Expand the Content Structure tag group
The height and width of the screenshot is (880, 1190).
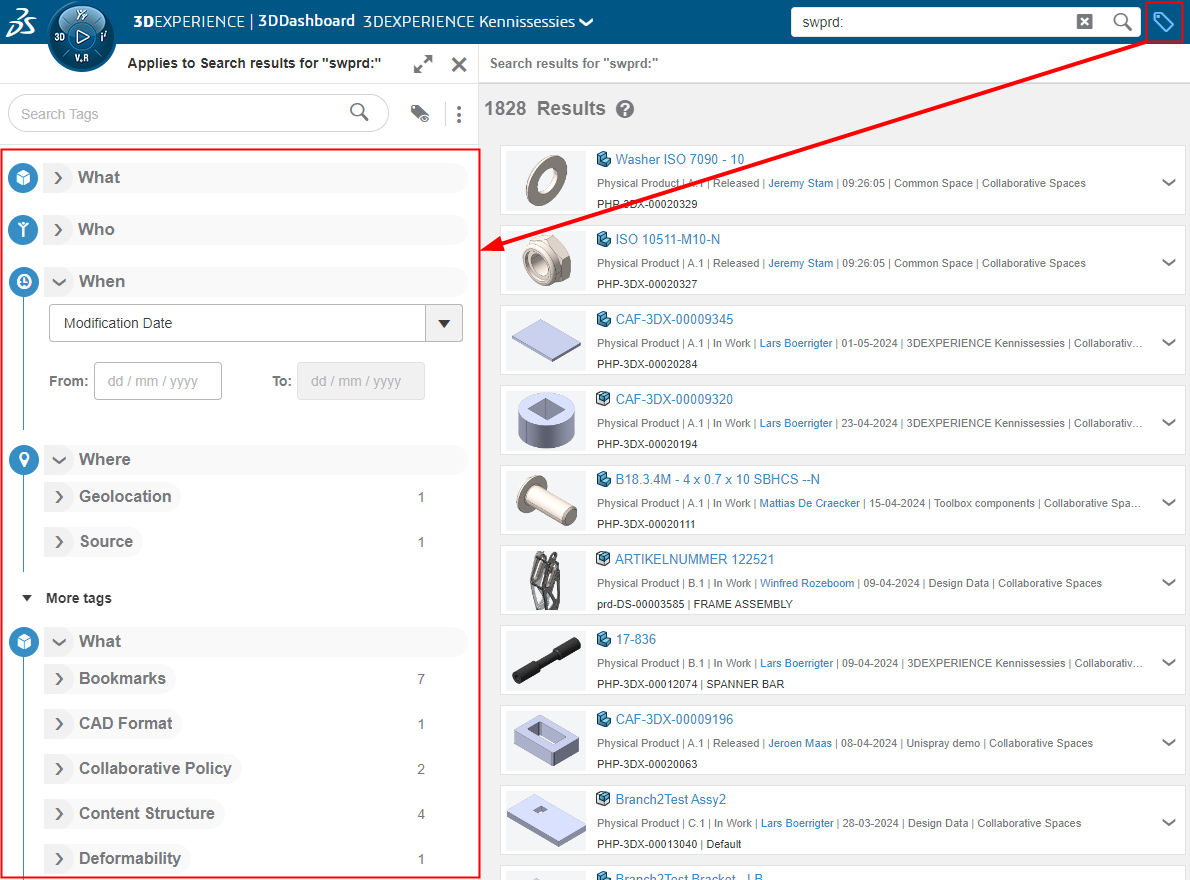point(59,814)
